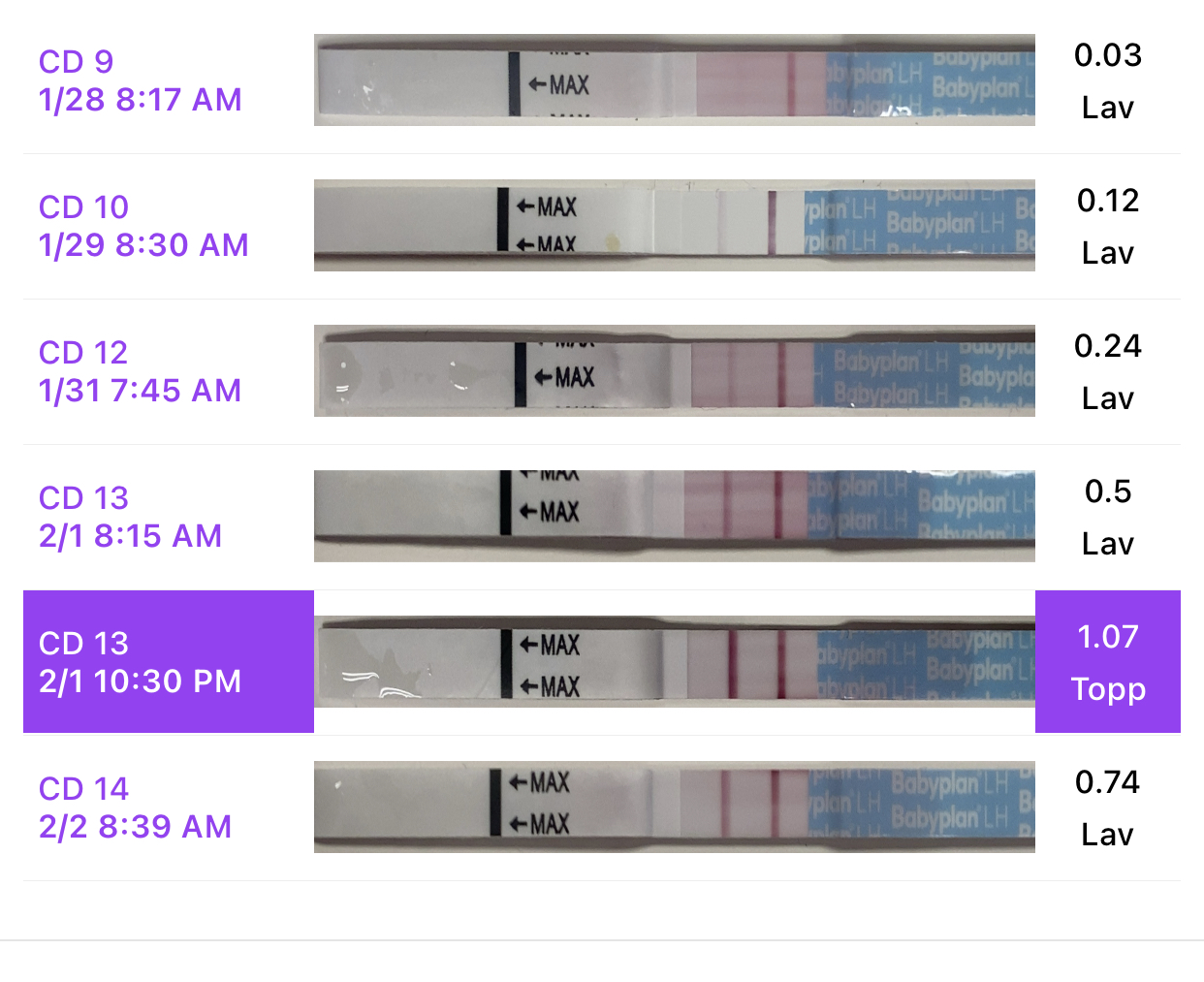Click the 0.74 Lav result value

pyautogui.click(x=1107, y=782)
